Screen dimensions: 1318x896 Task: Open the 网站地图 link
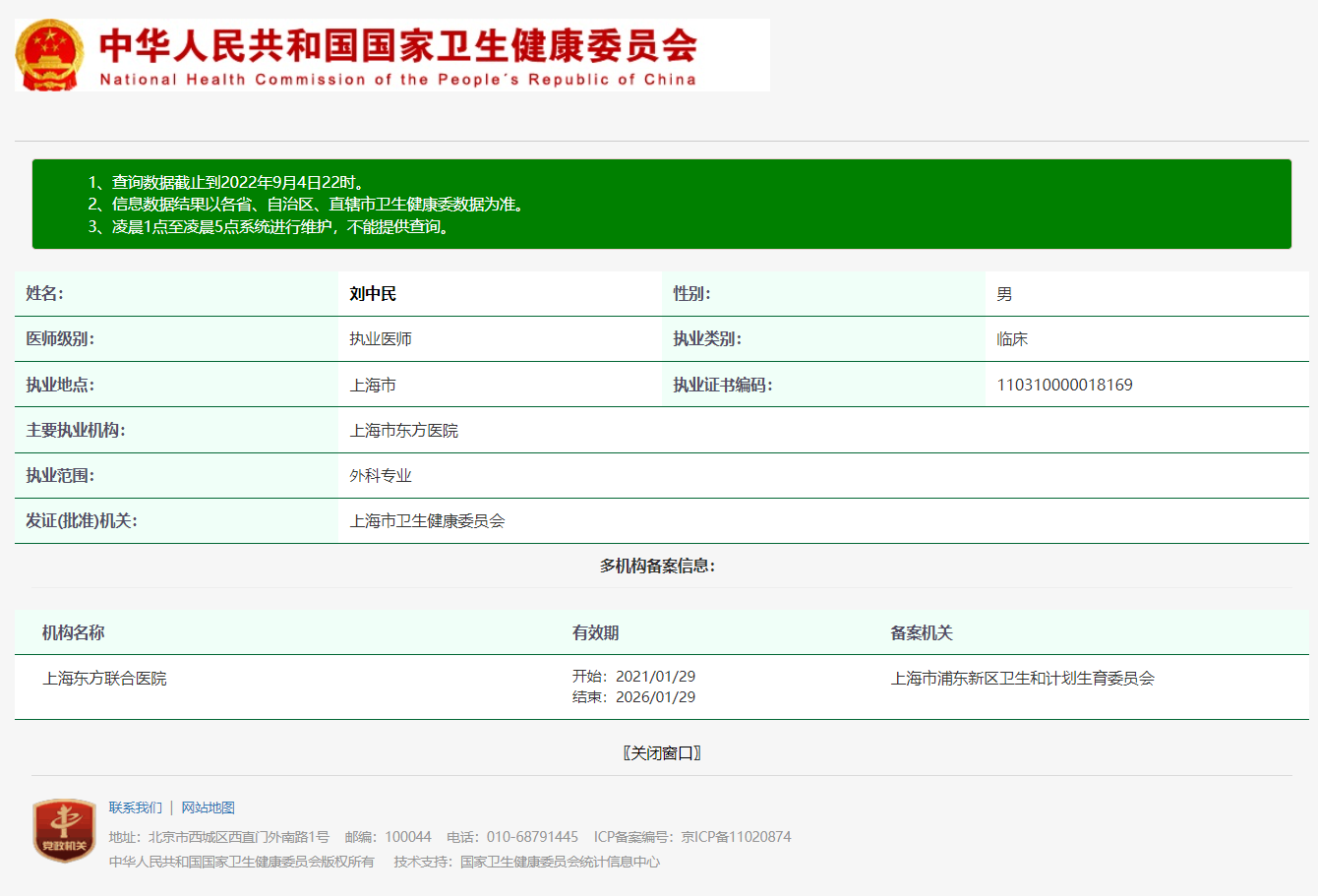(x=209, y=807)
